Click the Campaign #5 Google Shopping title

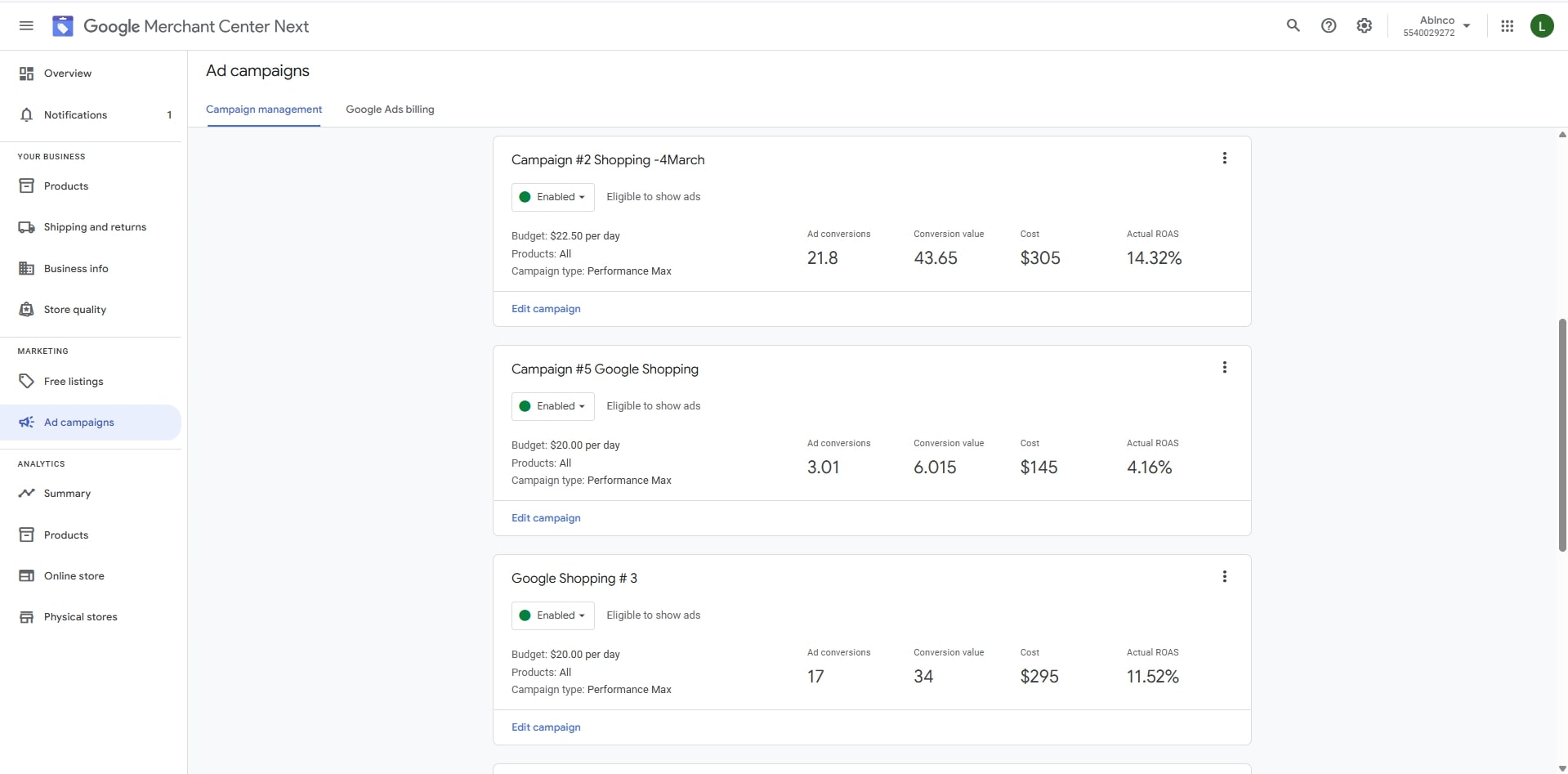605,369
